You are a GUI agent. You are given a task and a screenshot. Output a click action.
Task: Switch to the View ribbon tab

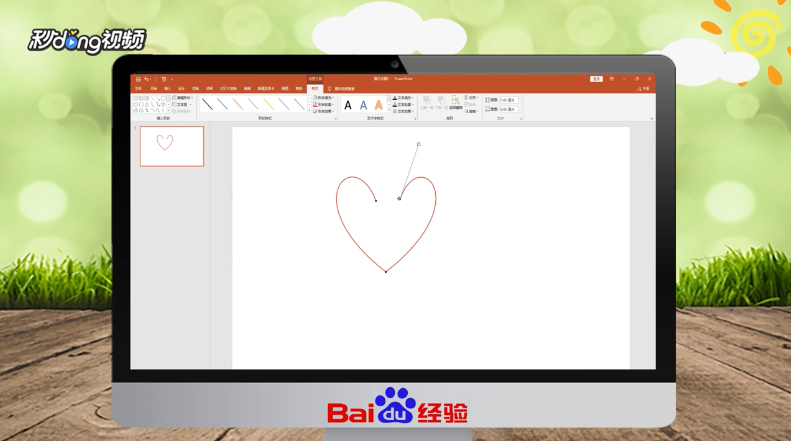pyautogui.click(x=285, y=88)
